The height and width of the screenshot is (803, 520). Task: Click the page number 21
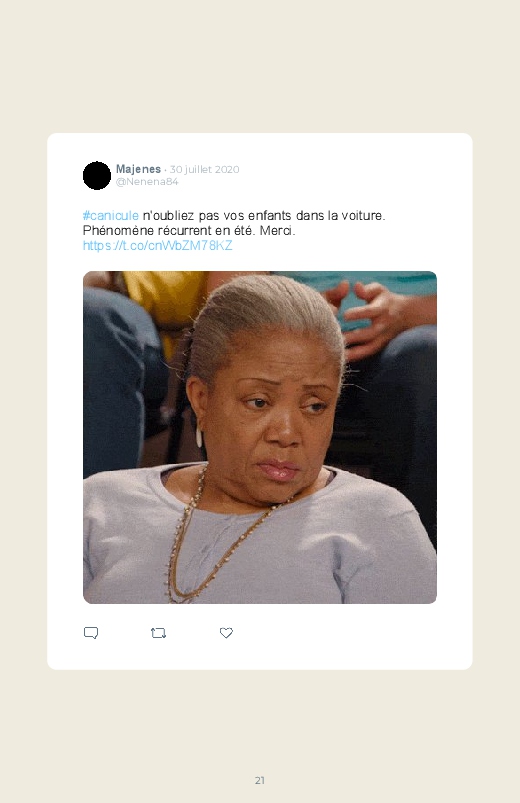tap(260, 780)
